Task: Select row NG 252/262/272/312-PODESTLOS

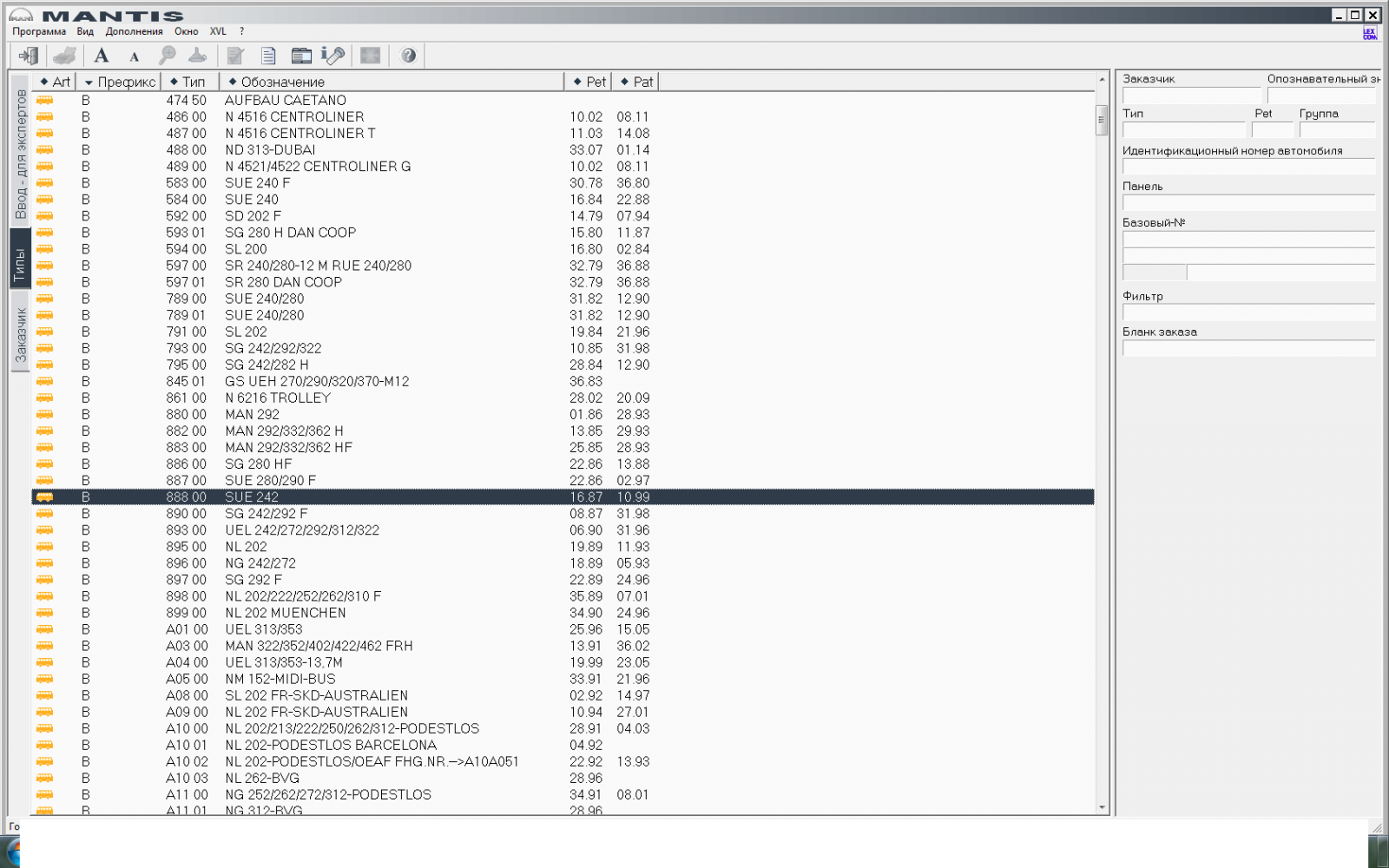Action: 563,795
